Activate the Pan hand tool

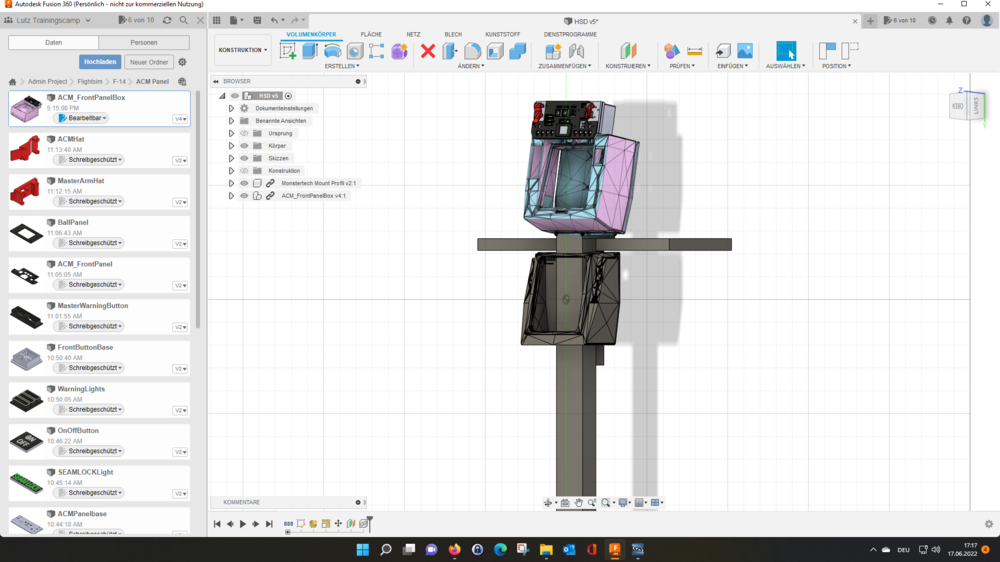579,503
